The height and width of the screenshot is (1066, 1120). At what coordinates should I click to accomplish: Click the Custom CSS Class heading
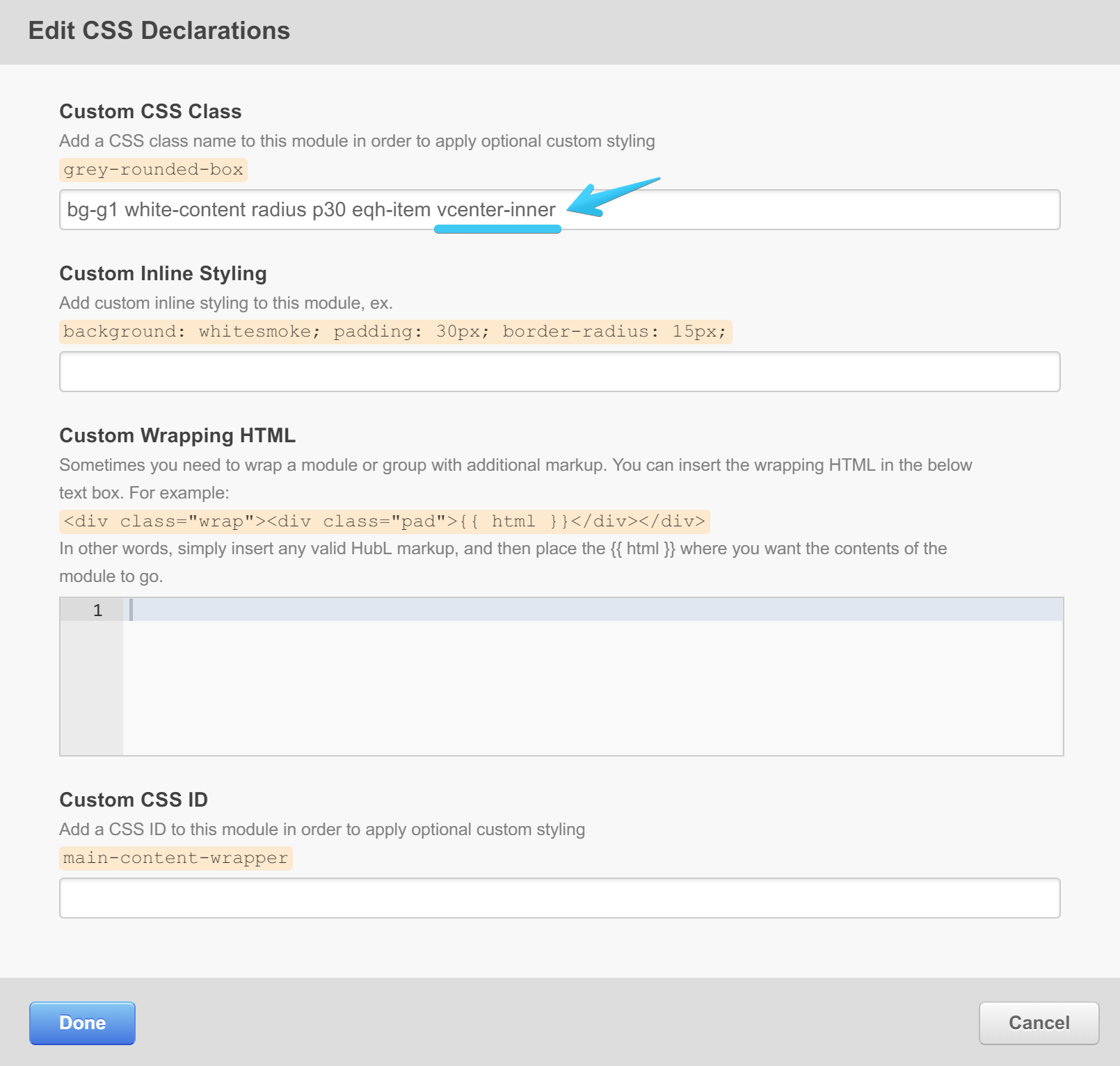coord(150,111)
